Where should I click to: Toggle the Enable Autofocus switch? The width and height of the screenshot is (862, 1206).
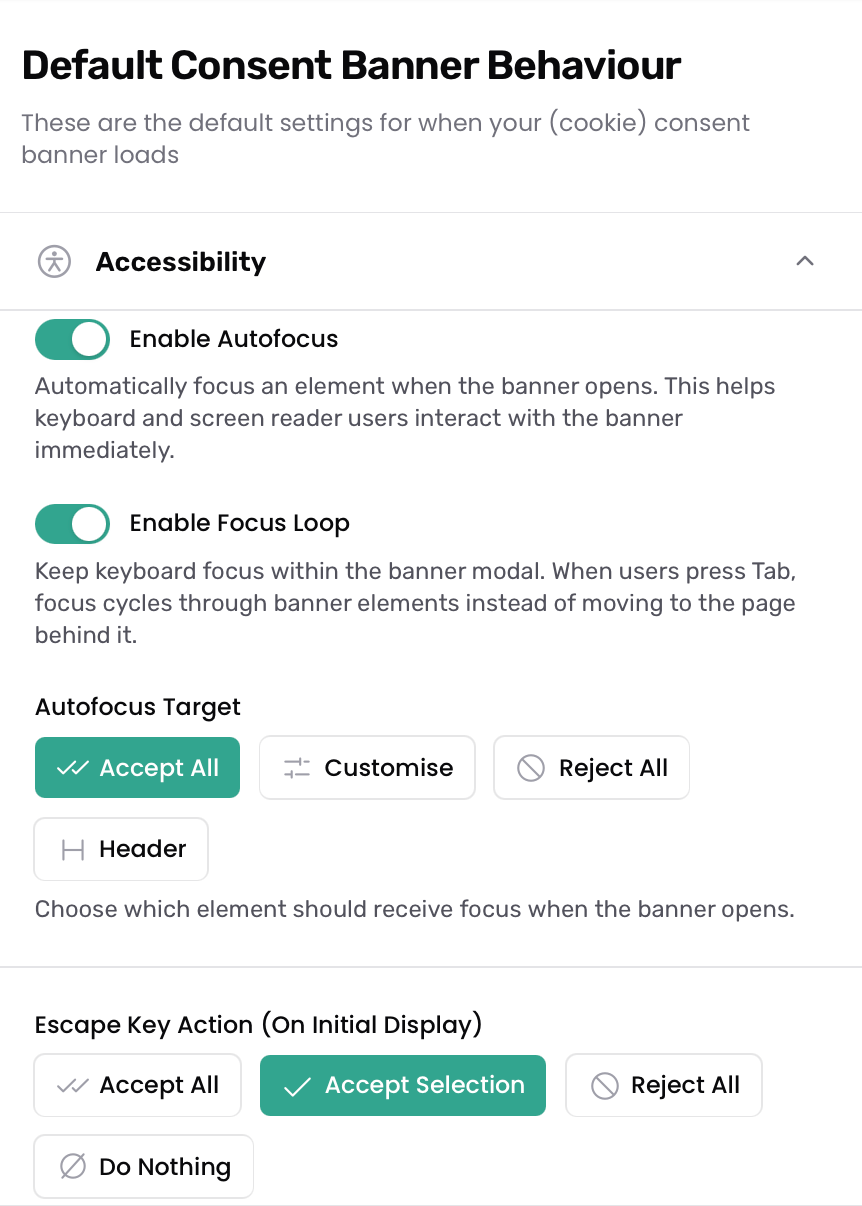72,339
